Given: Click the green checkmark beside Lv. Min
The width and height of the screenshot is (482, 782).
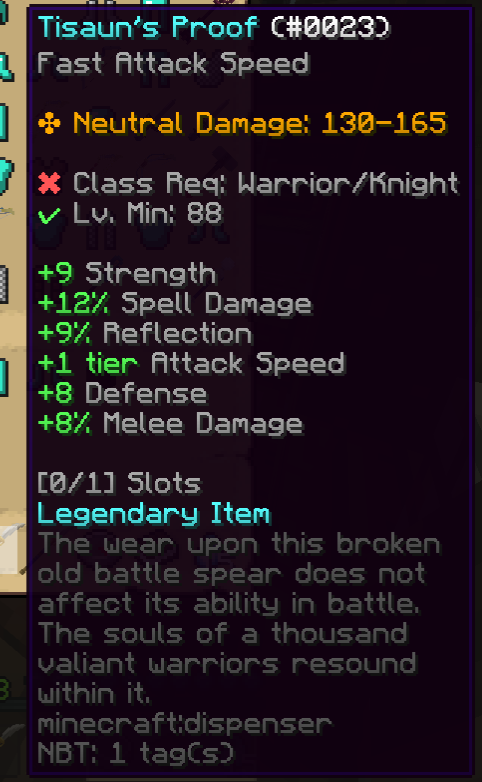Looking at the screenshot, I should [49, 215].
